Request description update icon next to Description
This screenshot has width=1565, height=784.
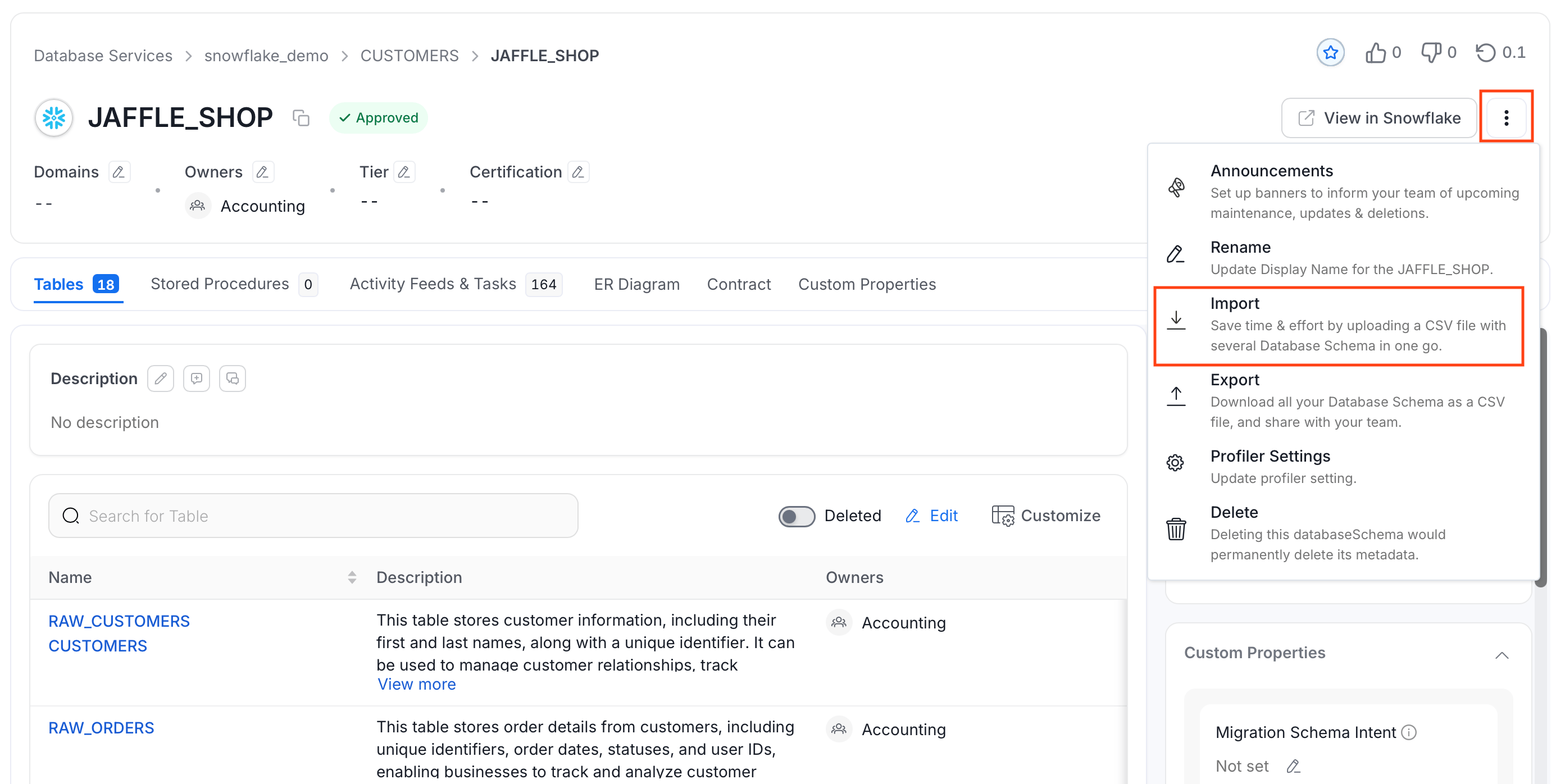pos(196,379)
